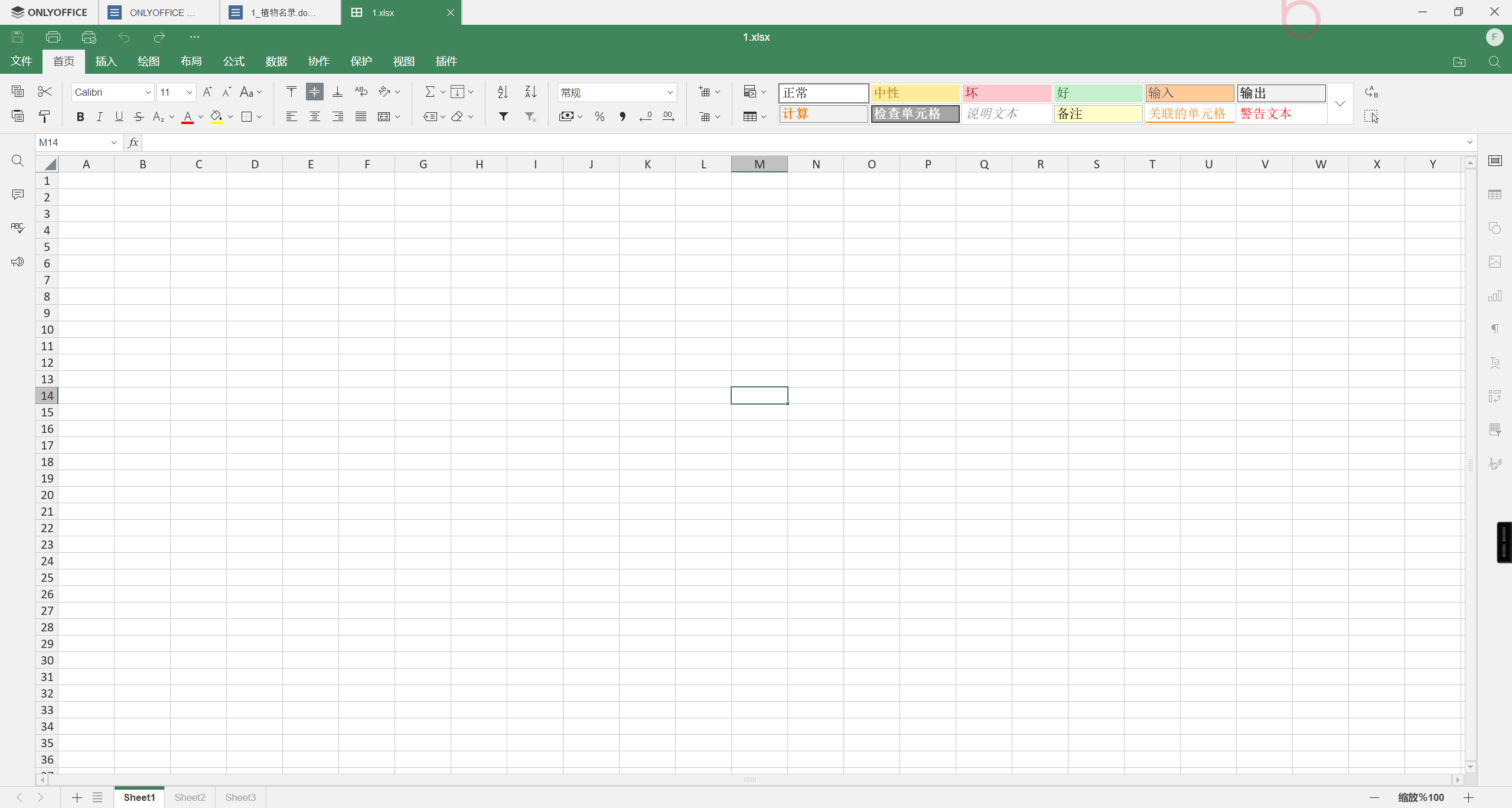Toggle Bold formatting

click(80, 117)
